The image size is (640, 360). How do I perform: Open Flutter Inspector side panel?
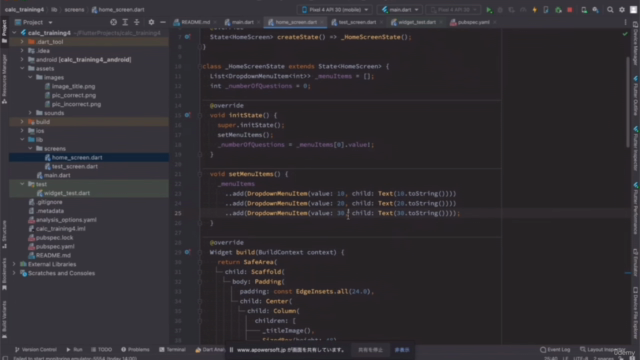tap(636, 149)
